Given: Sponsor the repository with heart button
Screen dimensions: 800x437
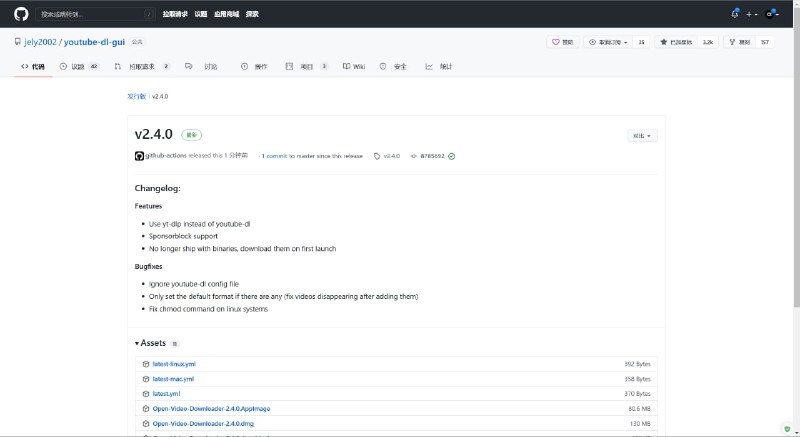Looking at the screenshot, I should (563, 42).
